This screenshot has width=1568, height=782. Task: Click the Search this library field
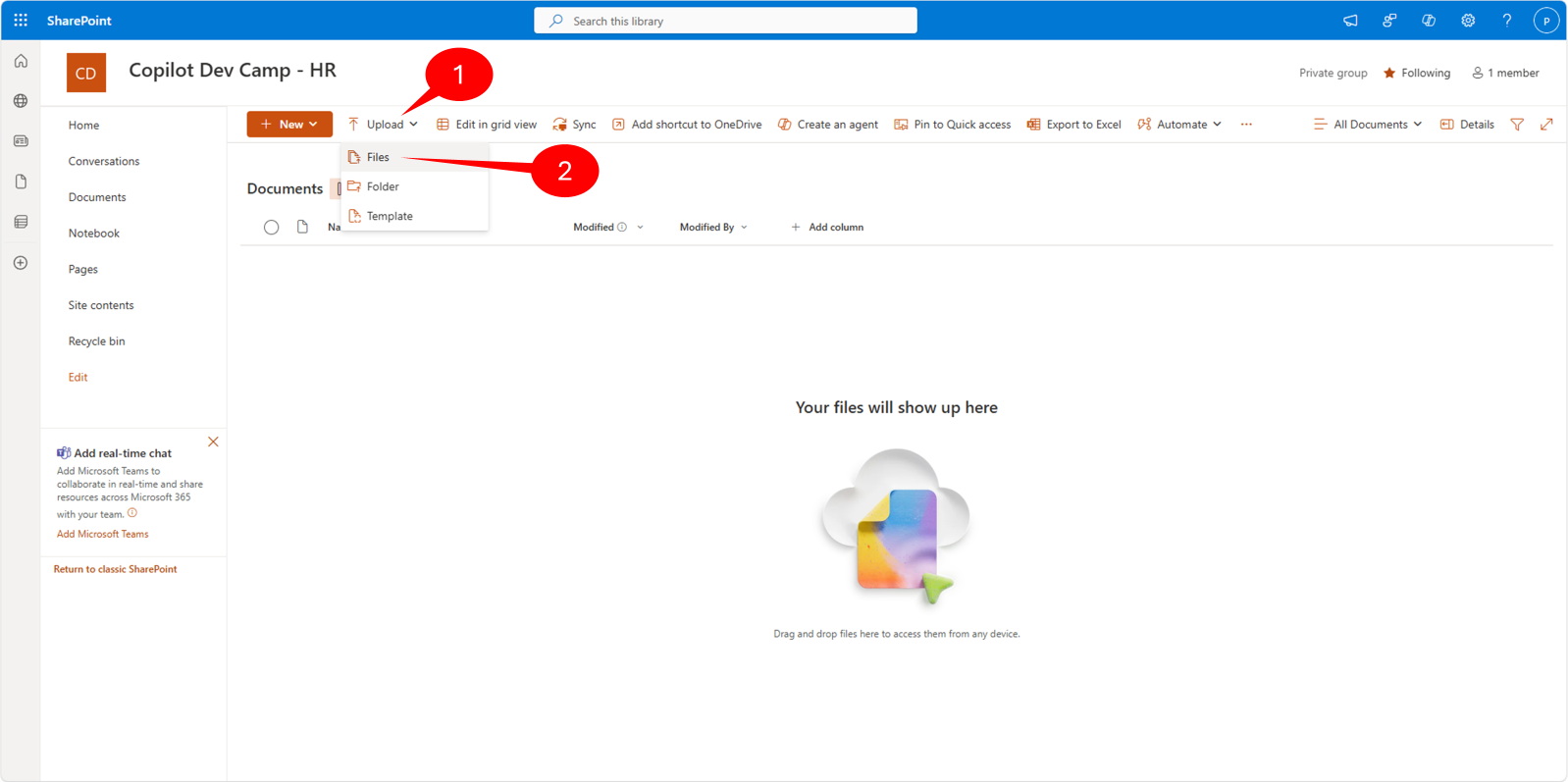725,21
